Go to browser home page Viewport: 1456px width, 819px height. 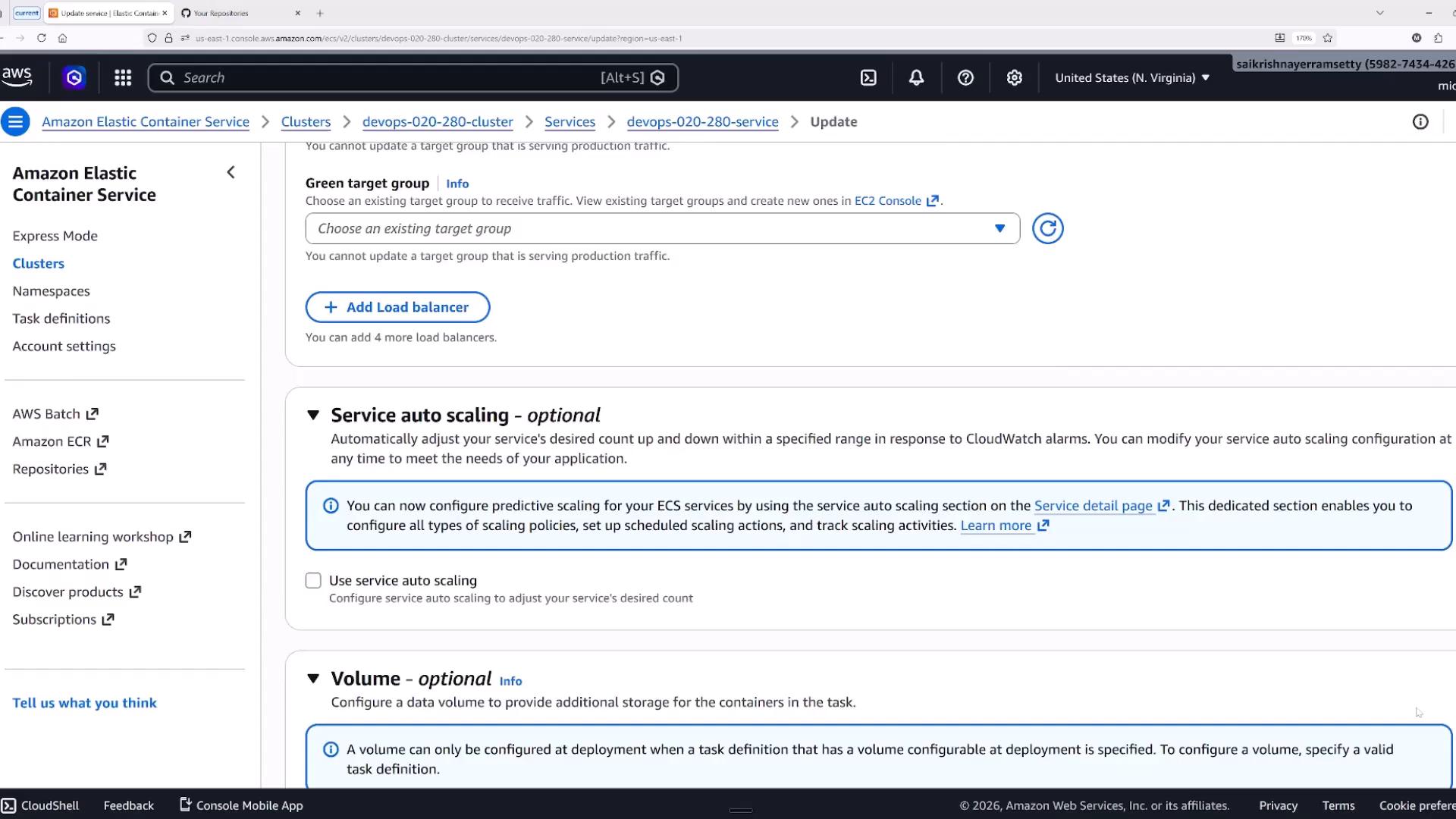(x=62, y=38)
